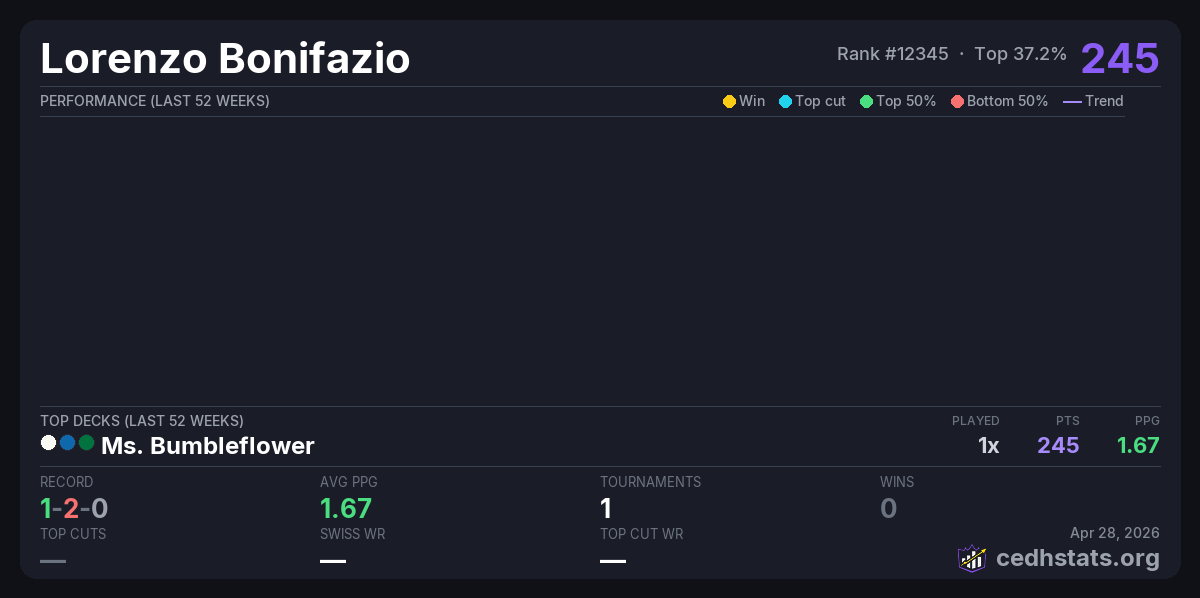Click the player name Lorenzo Bonifazio
1200x598 pixels.
[x=225, y=59]
